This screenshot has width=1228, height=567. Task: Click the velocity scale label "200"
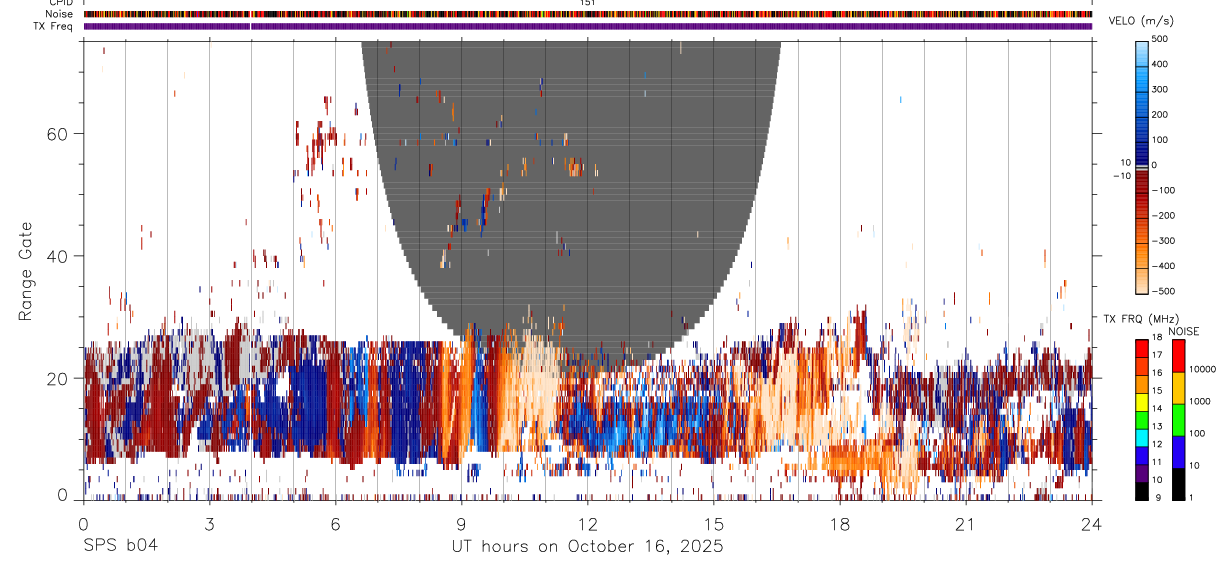click(x=1160, y=114)
